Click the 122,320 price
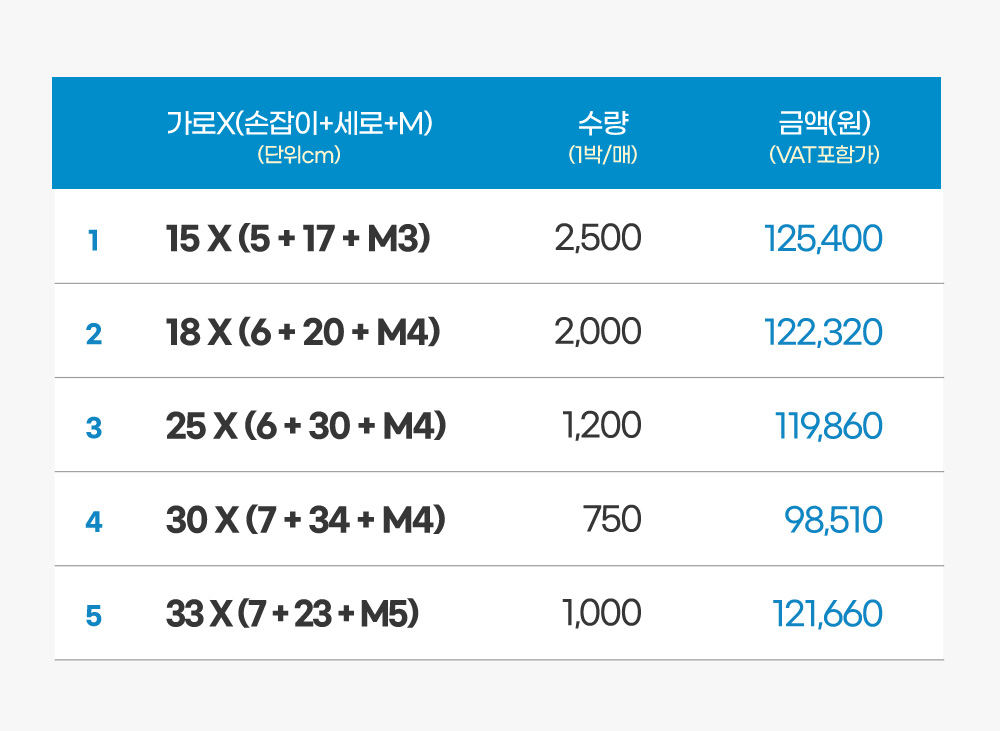Screen dimensions: 1000x731 pos(823,332)
